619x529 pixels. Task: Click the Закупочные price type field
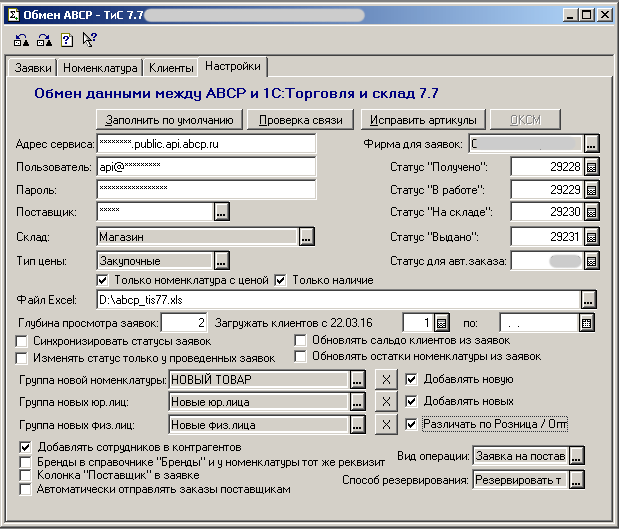click(155, 261)
